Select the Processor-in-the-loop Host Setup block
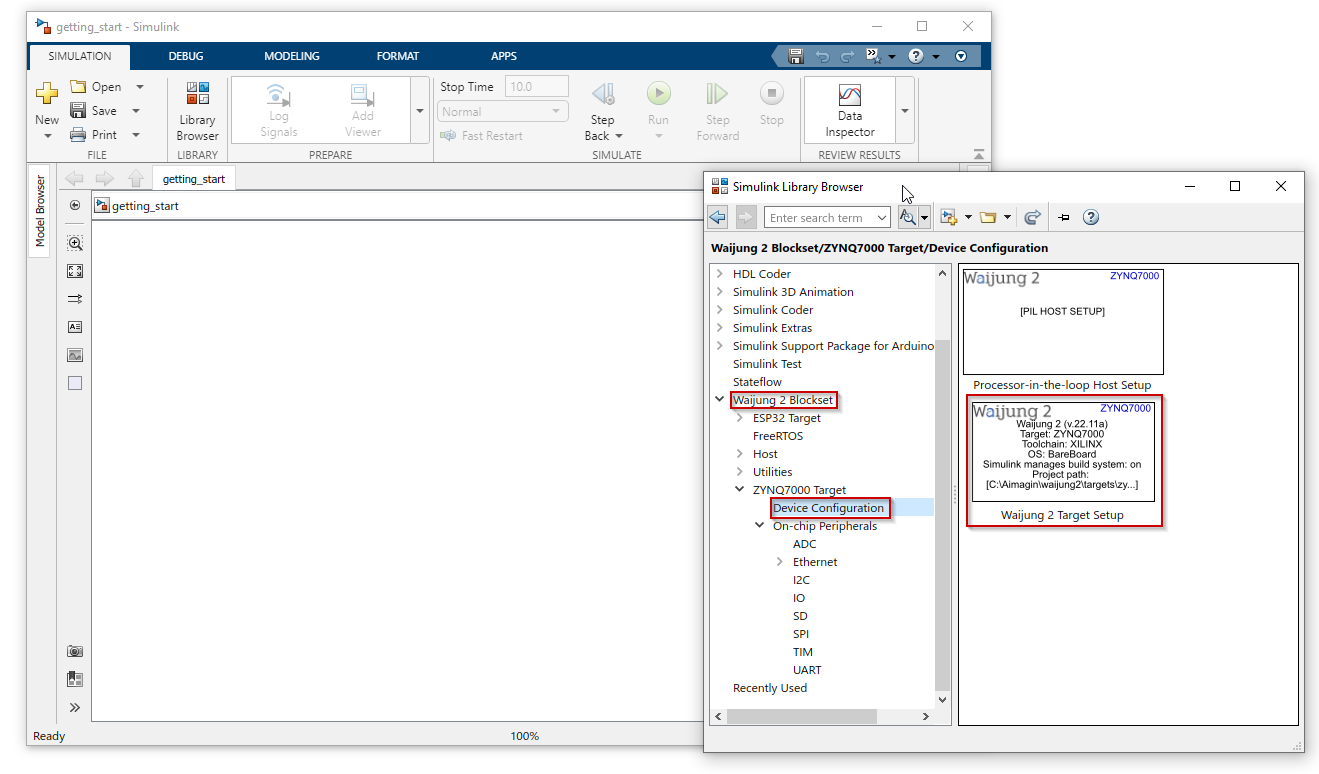The image size is (1319, 774). click(x=1062, y=330)
